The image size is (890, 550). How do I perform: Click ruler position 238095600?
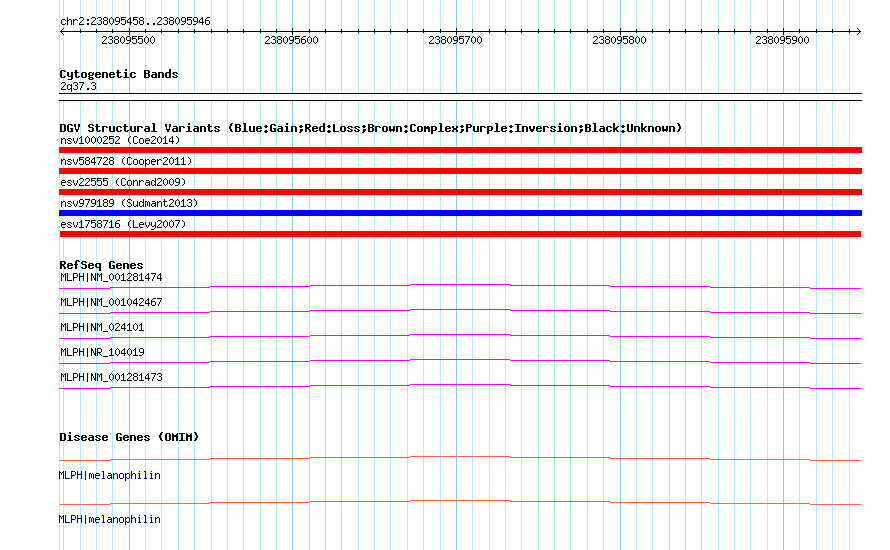(291, 40)
